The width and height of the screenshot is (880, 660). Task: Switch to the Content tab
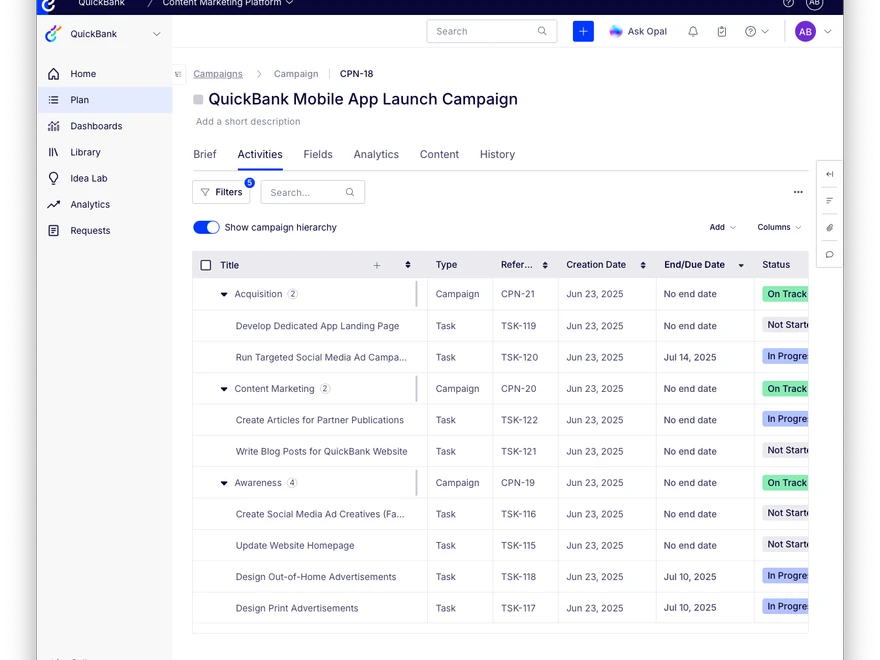click(439, 154)
